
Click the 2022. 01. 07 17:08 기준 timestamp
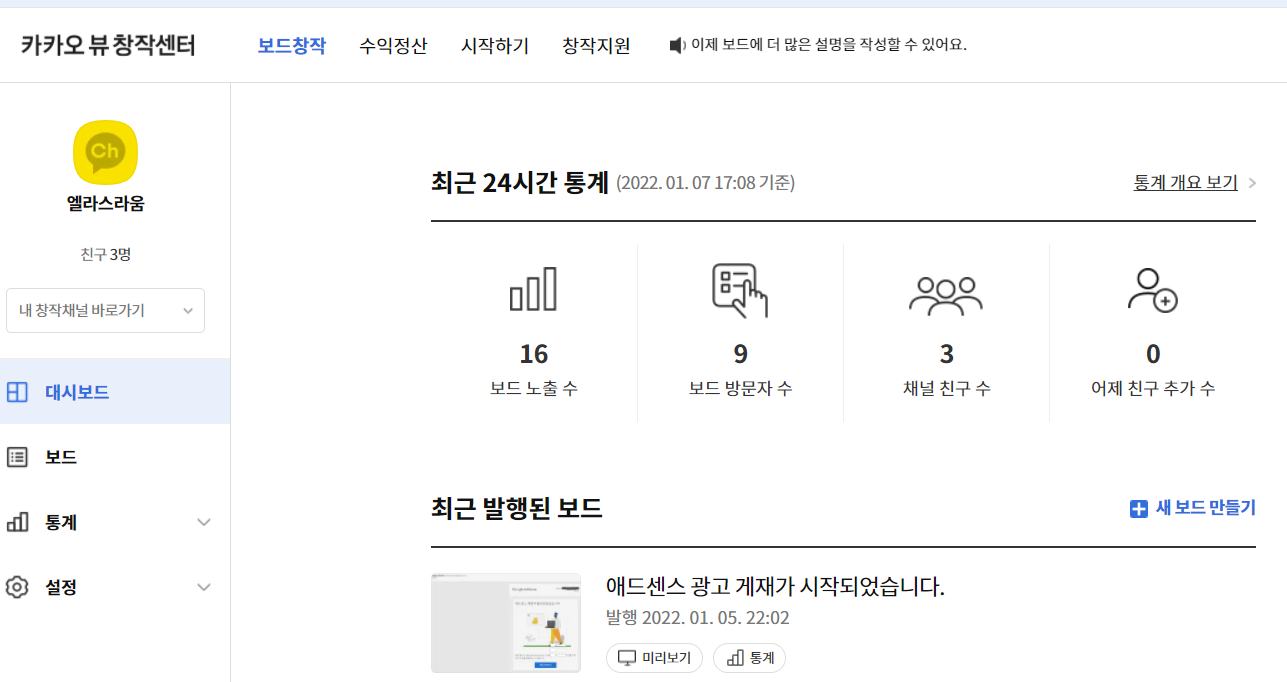[x=705, y=184]
